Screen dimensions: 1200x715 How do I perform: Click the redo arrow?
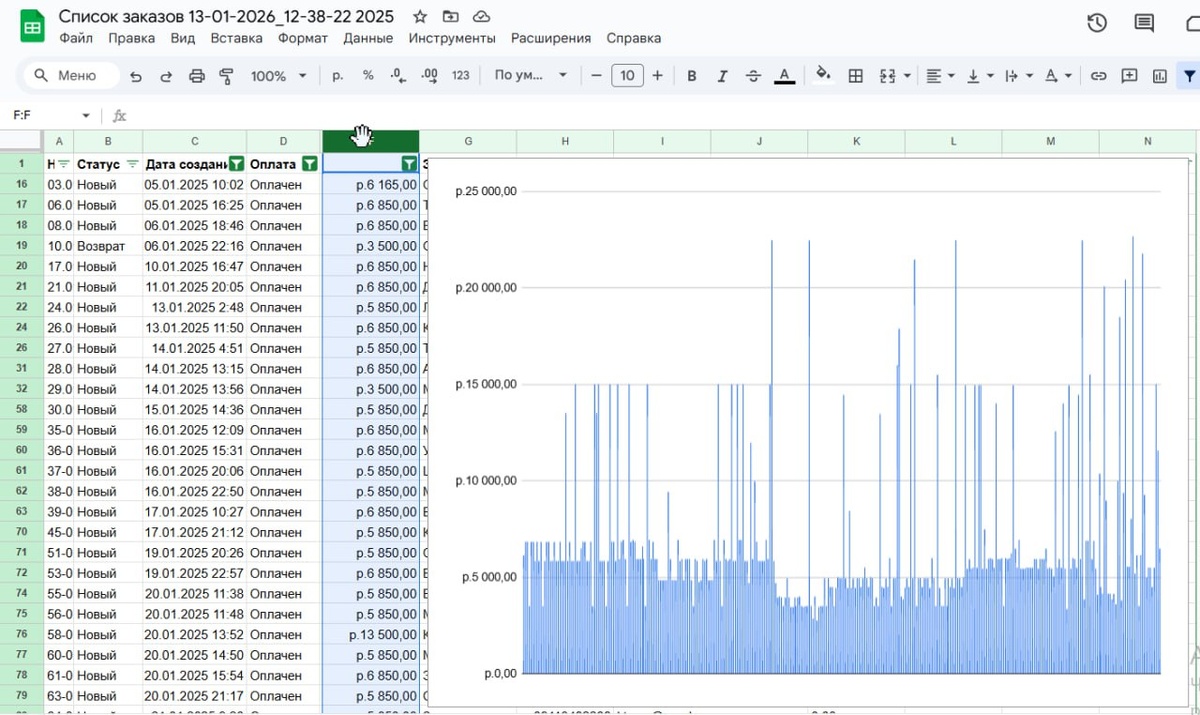166,76
